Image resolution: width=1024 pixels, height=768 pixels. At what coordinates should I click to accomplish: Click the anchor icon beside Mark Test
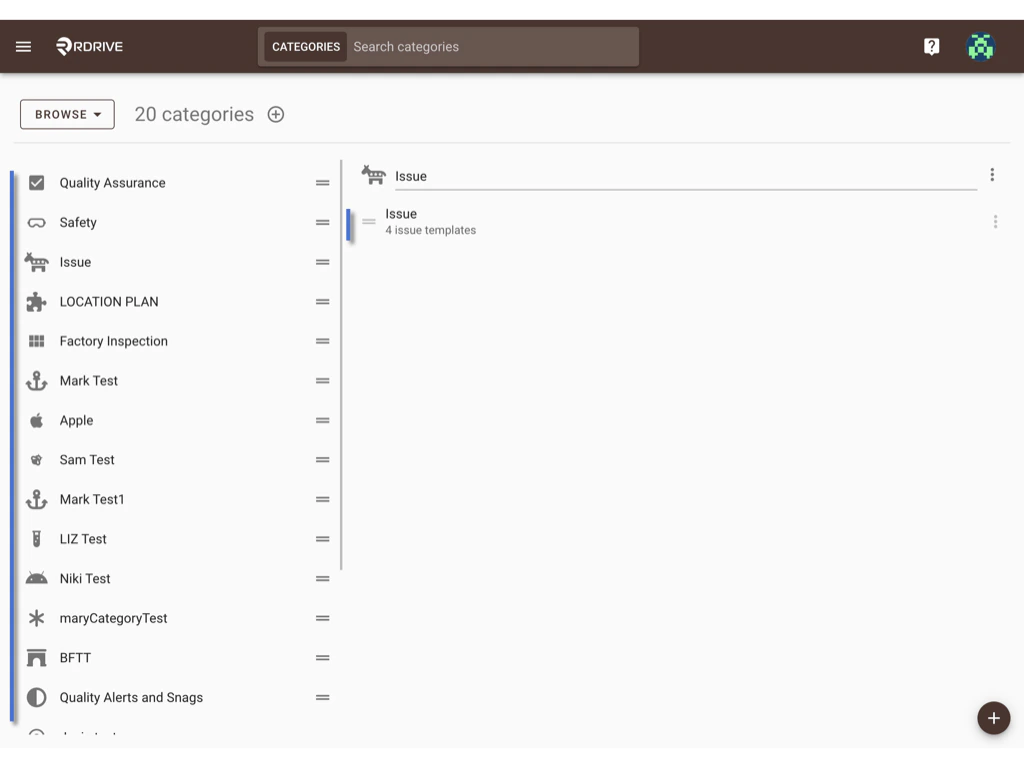(x=36, y=380)
